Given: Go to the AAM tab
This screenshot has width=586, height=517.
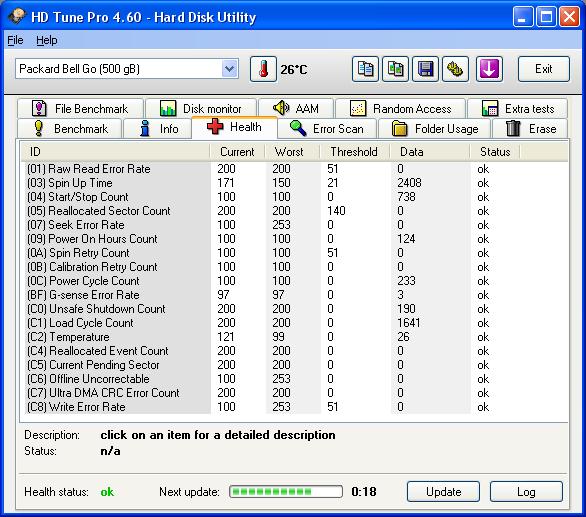Looking at the screenshot, I should 296,109.
